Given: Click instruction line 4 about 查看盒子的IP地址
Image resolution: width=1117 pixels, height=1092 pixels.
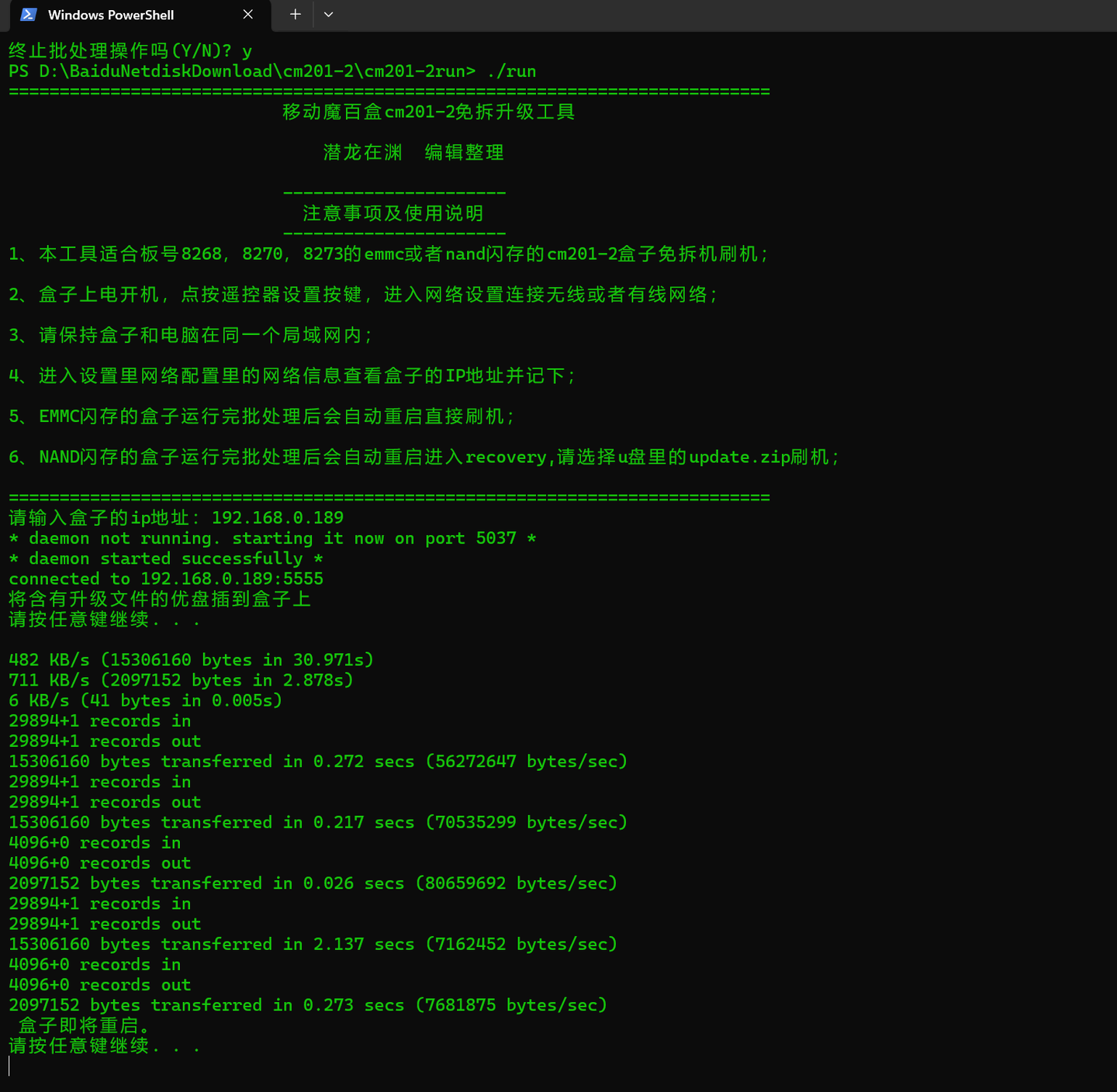Looking at the screenshot, I should (292, 375).
